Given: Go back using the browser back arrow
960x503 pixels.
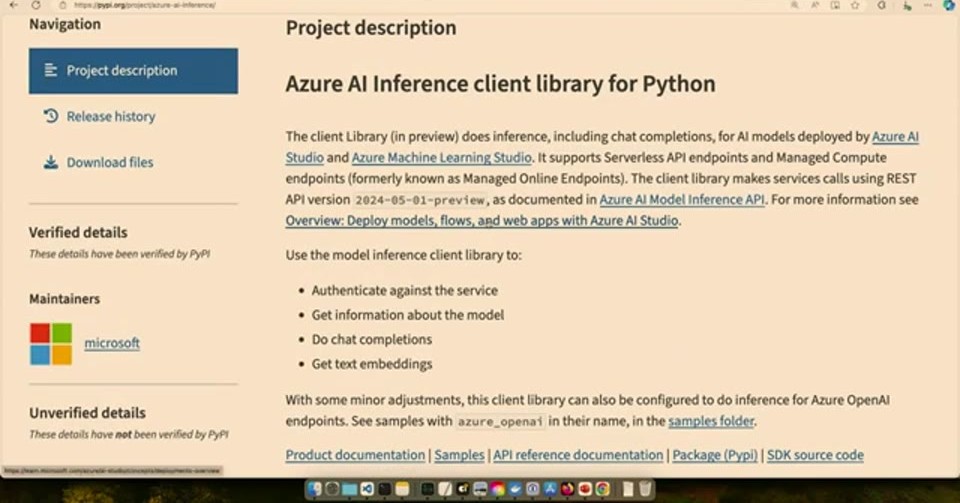Looking at the screenshot, I should click(x=13, y=5).
